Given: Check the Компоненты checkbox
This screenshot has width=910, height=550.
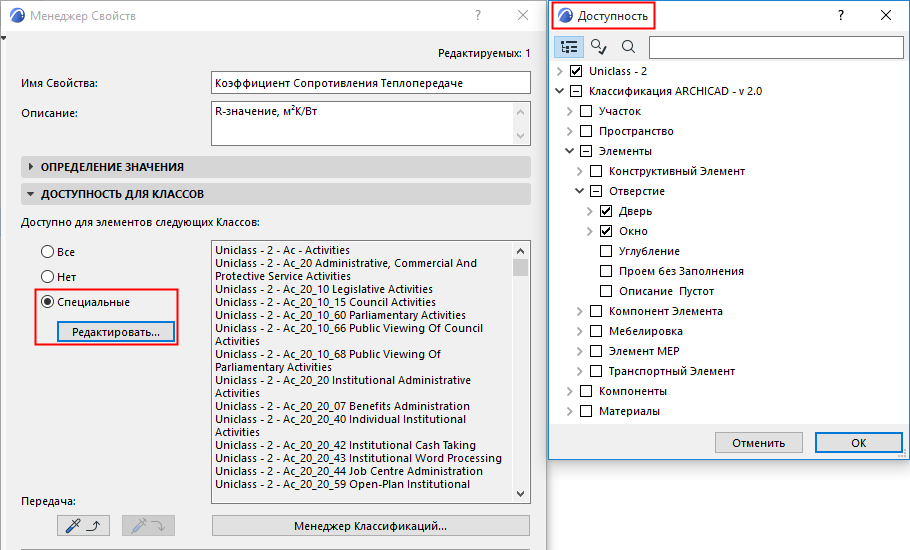Looking at the screenshot, I should pos(586,391).
